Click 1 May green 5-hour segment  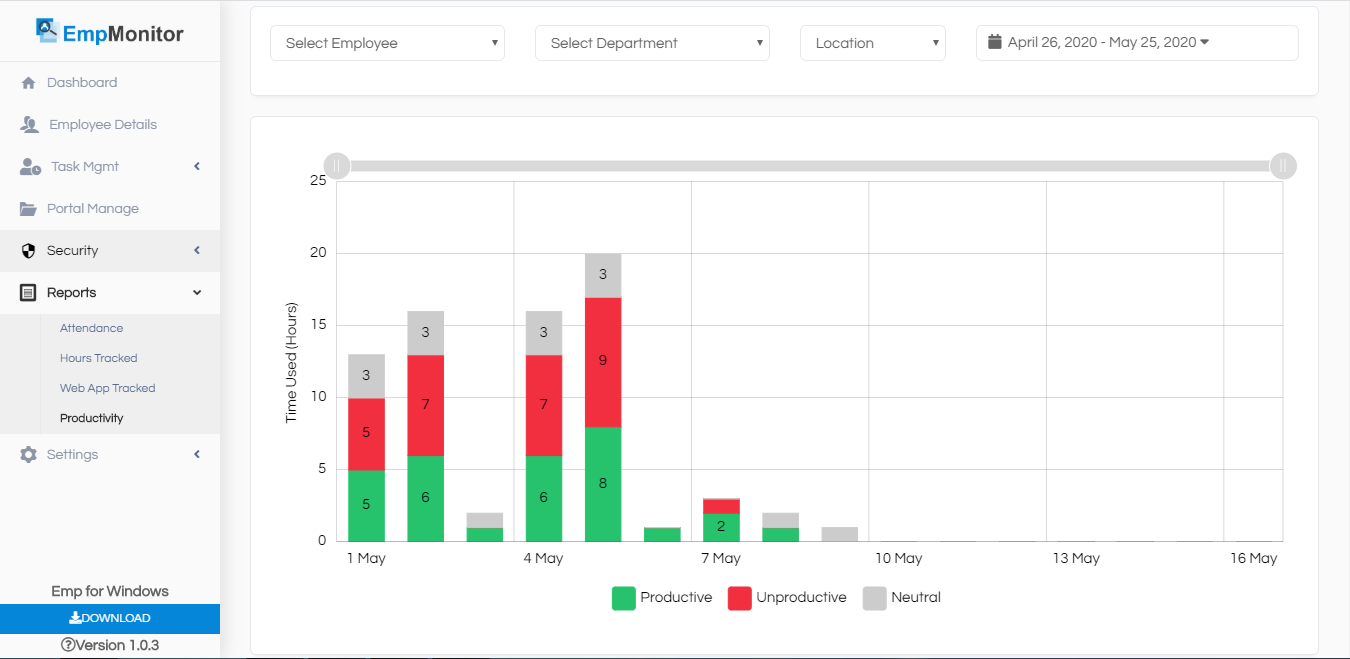366,505
